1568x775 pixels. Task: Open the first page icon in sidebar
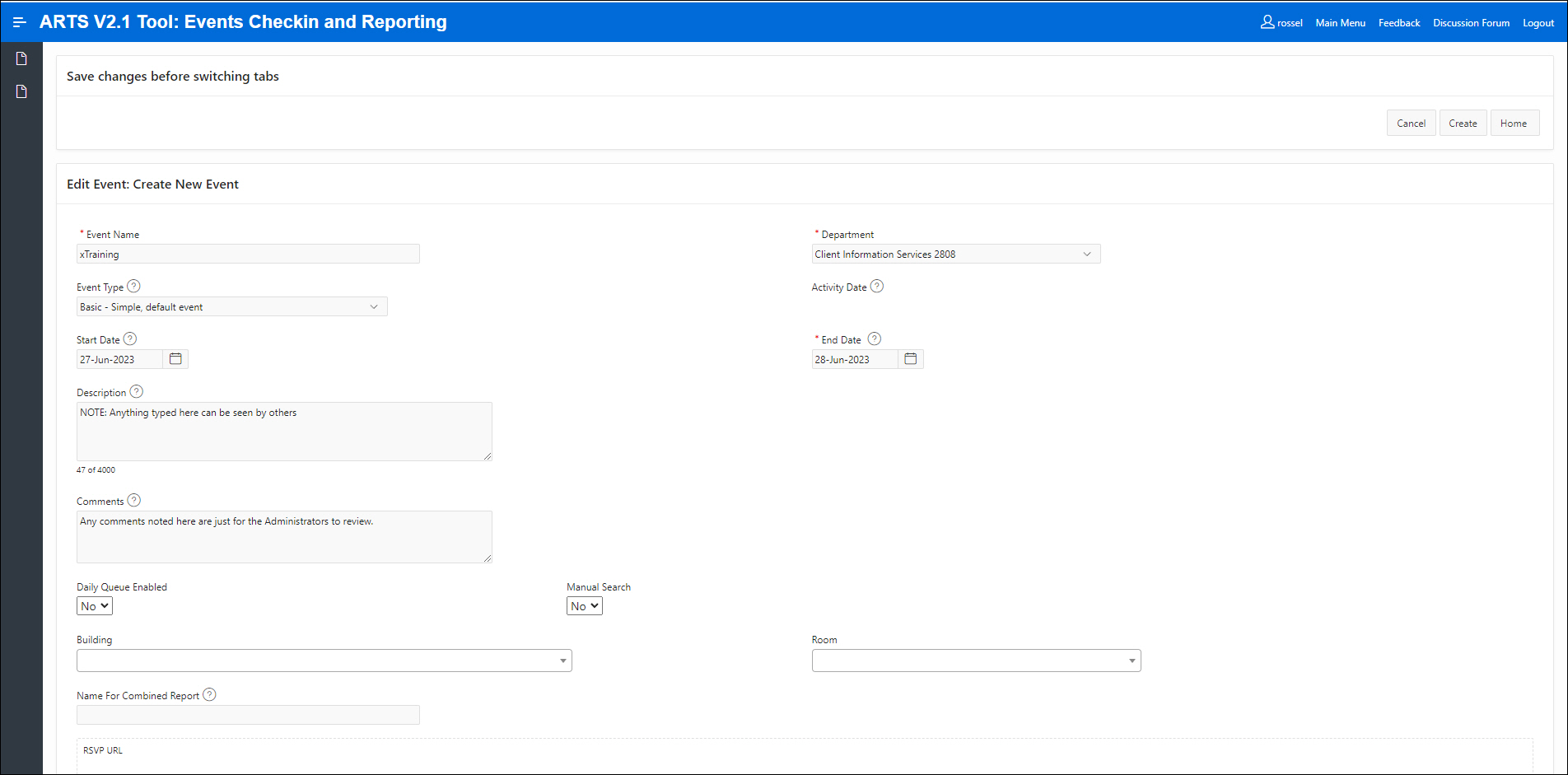coord(21,58)
